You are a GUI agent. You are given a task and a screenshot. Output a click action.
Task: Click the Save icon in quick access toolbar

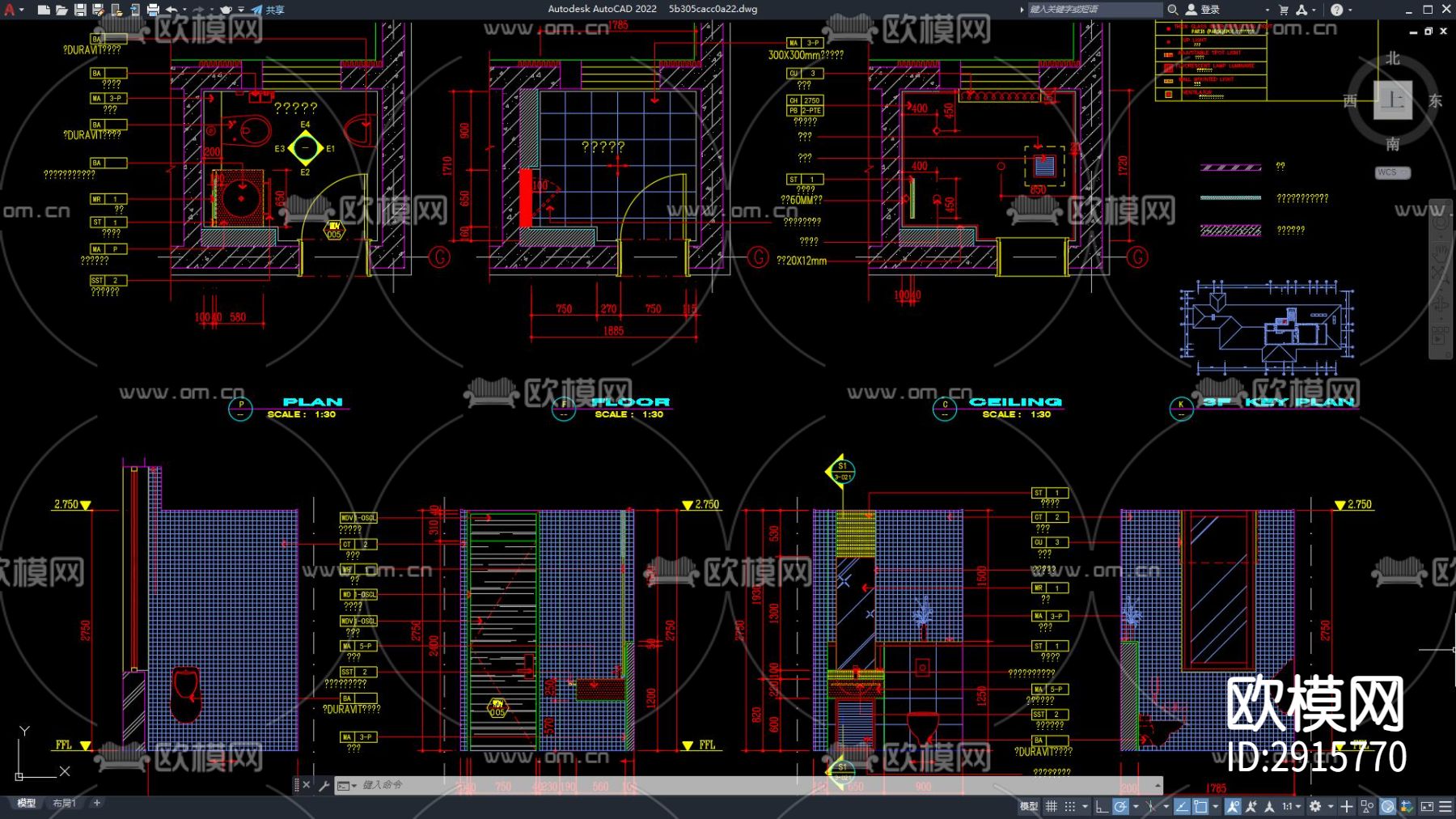[x=80, y=10]
